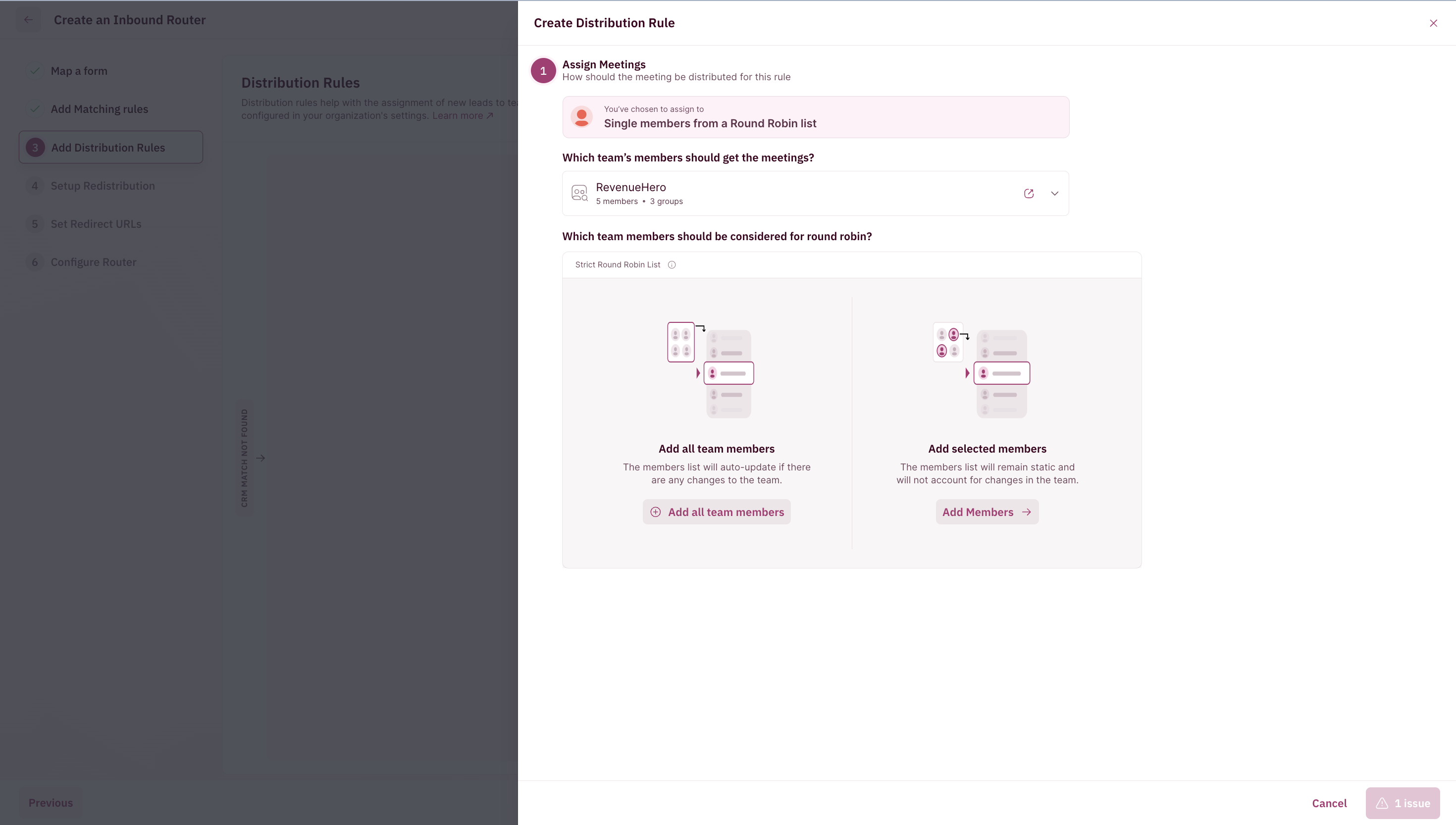Image resolution: width=1456 pixels, height=825 pixels.
Task: Click the Strict Round Robin List label
Action: 618,264
